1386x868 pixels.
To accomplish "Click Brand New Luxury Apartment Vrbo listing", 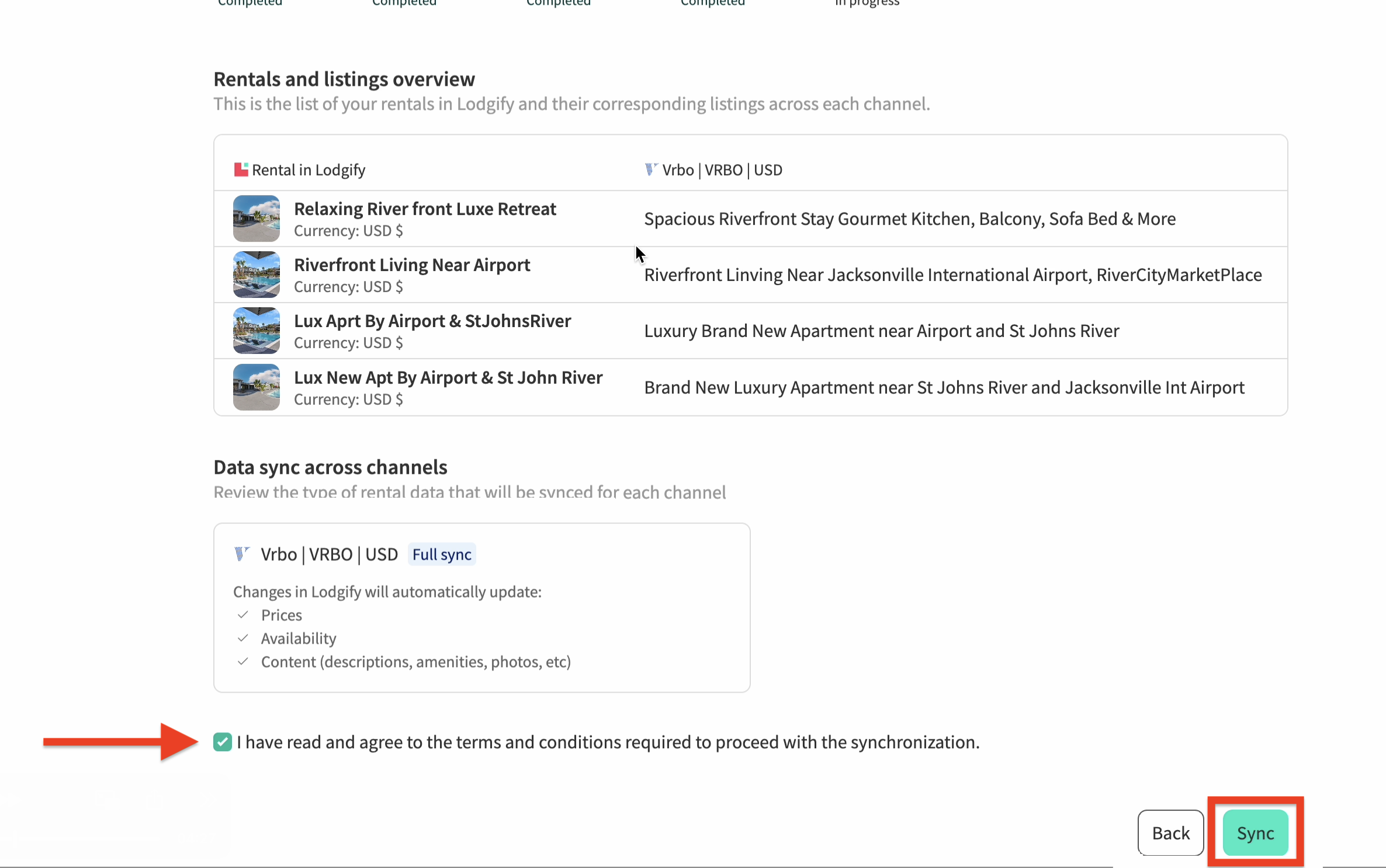I will (x=944, y=387).
